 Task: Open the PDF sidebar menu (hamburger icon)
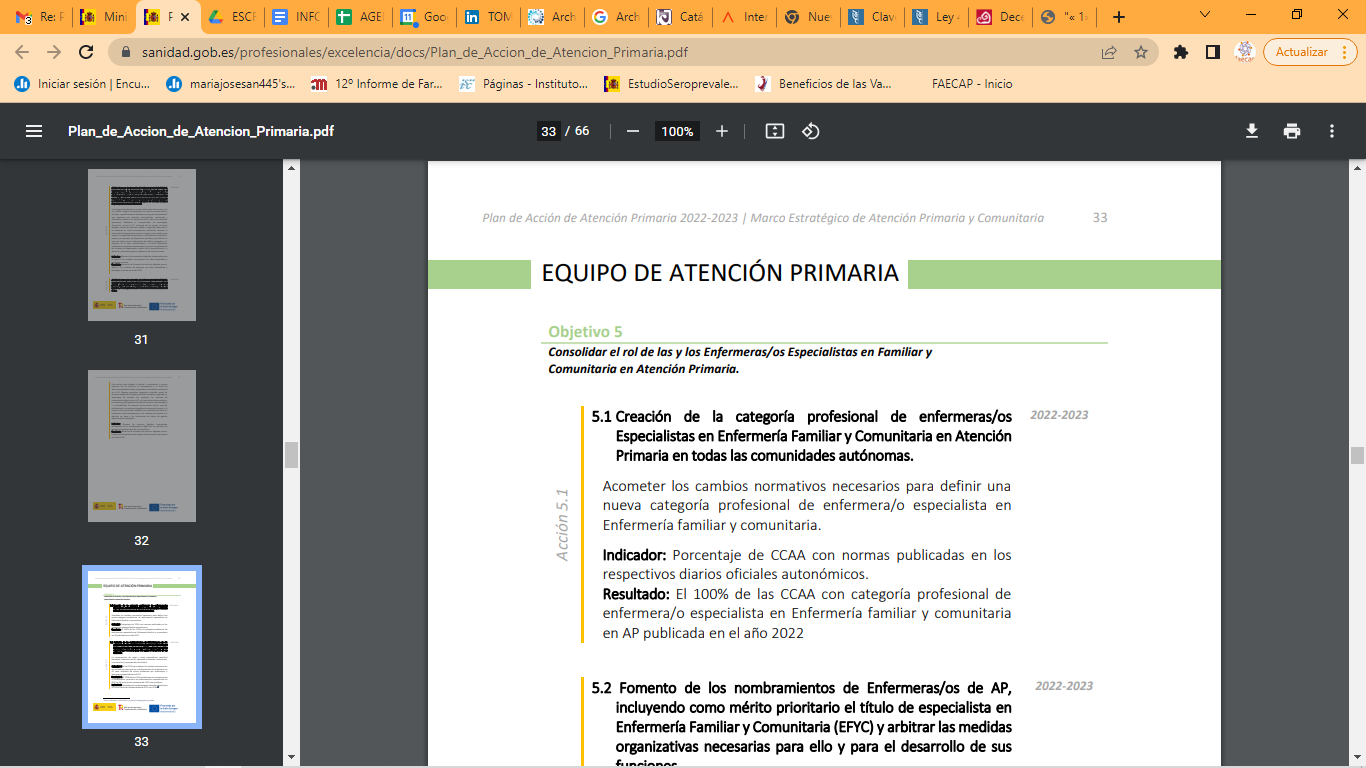coord(34,131)
